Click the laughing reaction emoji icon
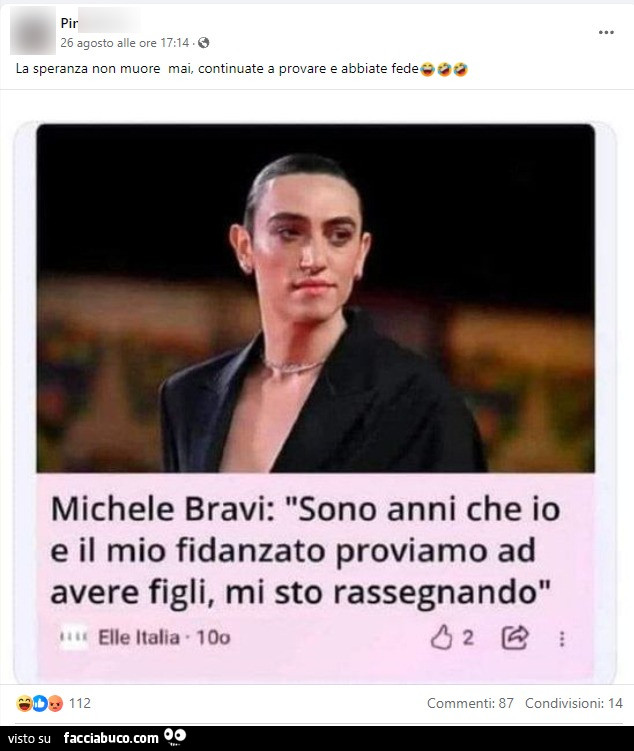The image size is (634, 751). (x=24, y=703)
